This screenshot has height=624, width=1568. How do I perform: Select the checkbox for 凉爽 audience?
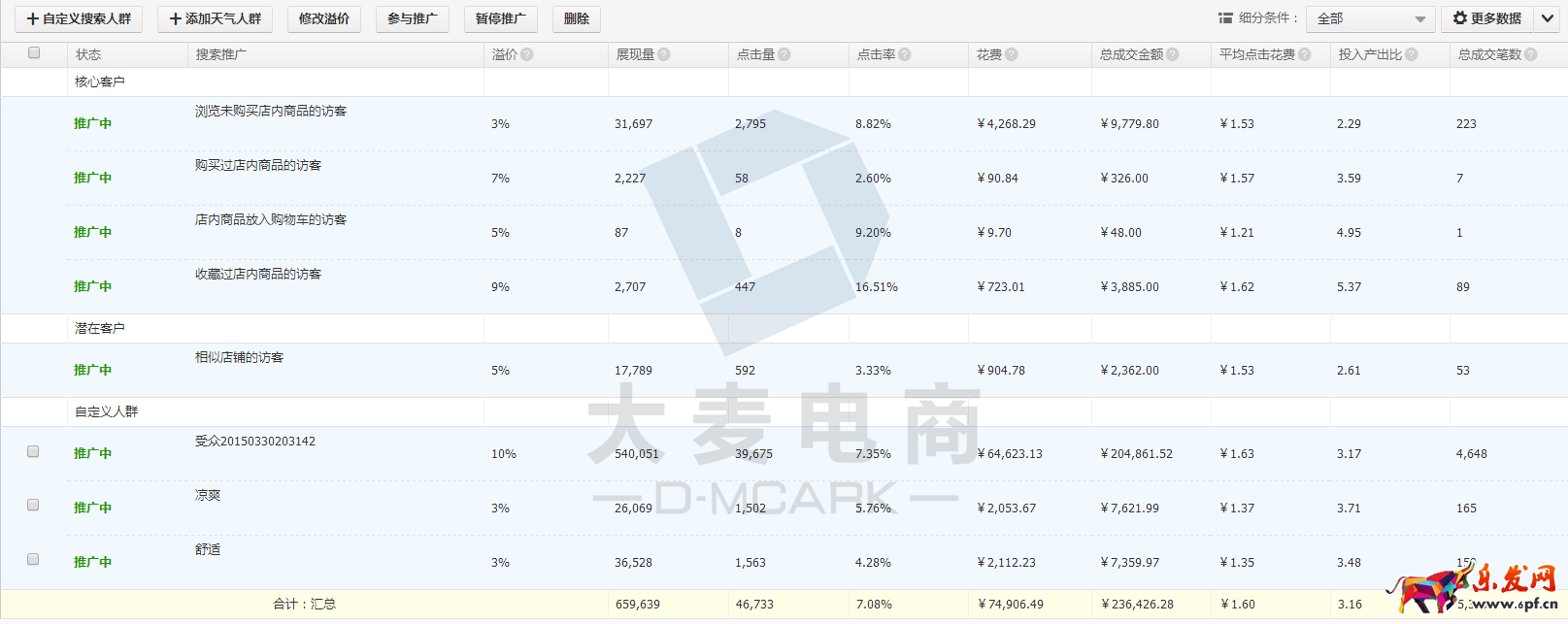(33, 505)
